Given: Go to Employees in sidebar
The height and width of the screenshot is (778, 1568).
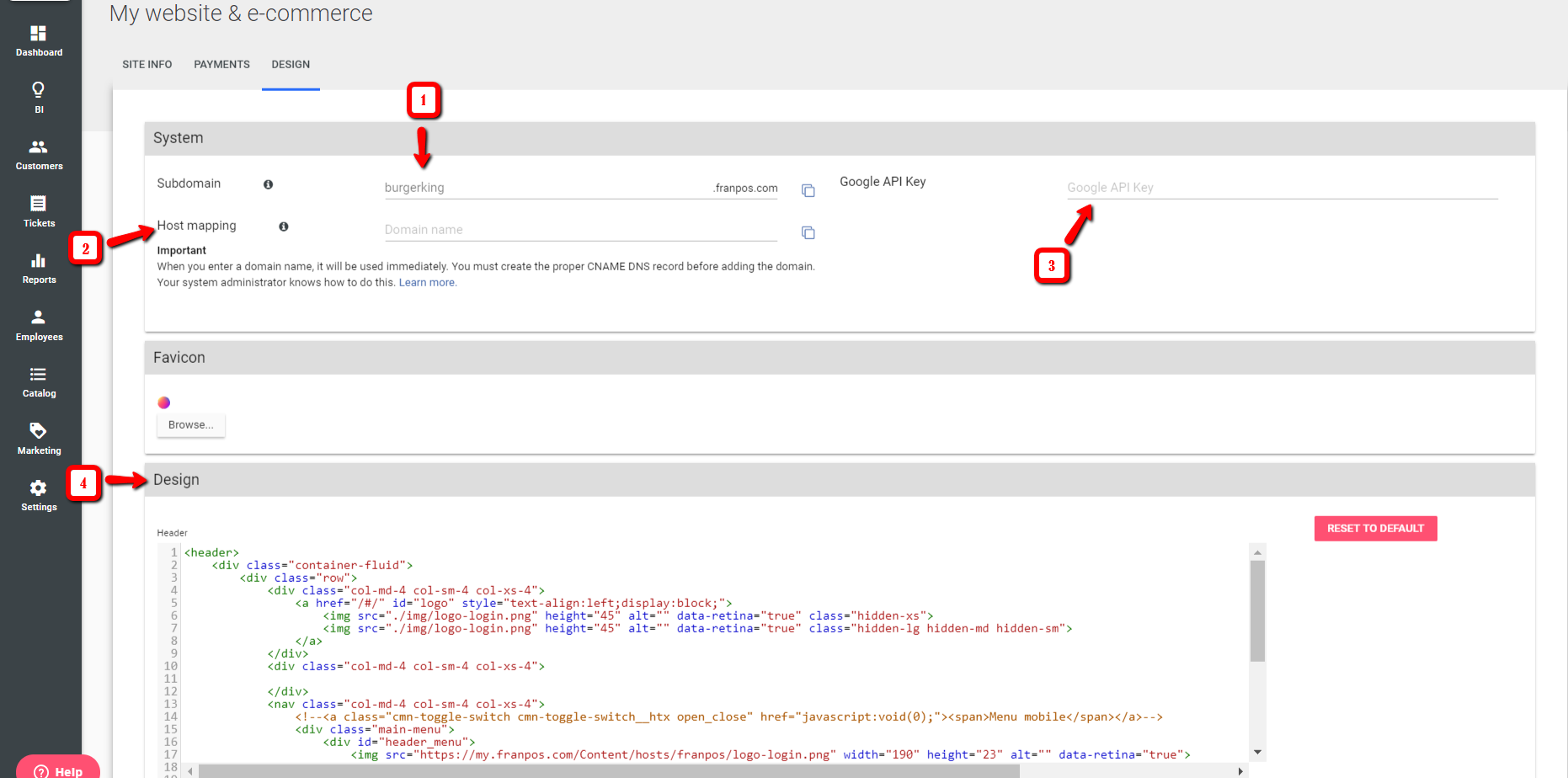Looking at the screenshot, I should point(39,324).
